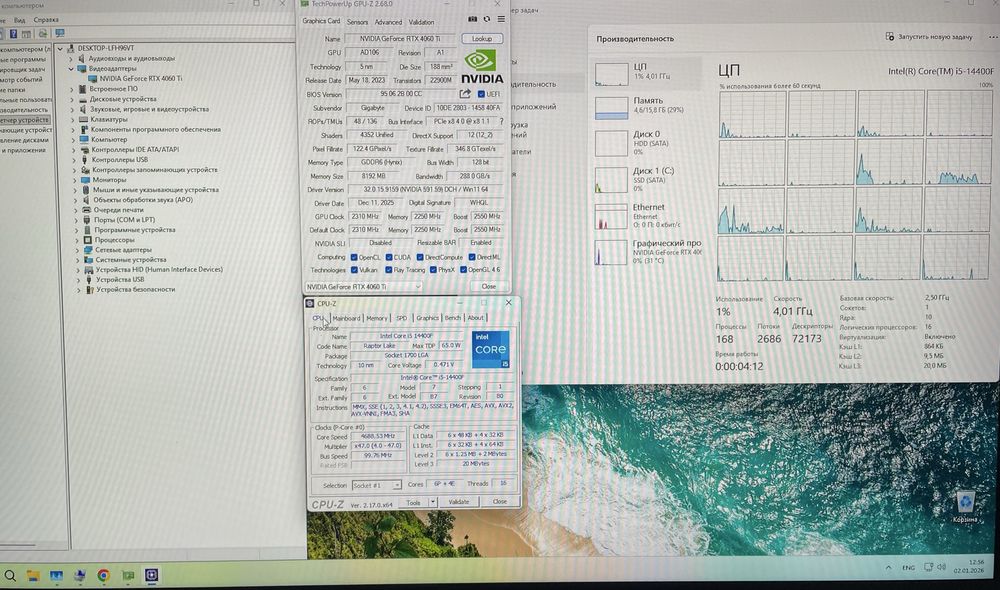Click the Bus Interface question mark icon
Viewport: 1000px width, 590px height.
pos(501,121)
